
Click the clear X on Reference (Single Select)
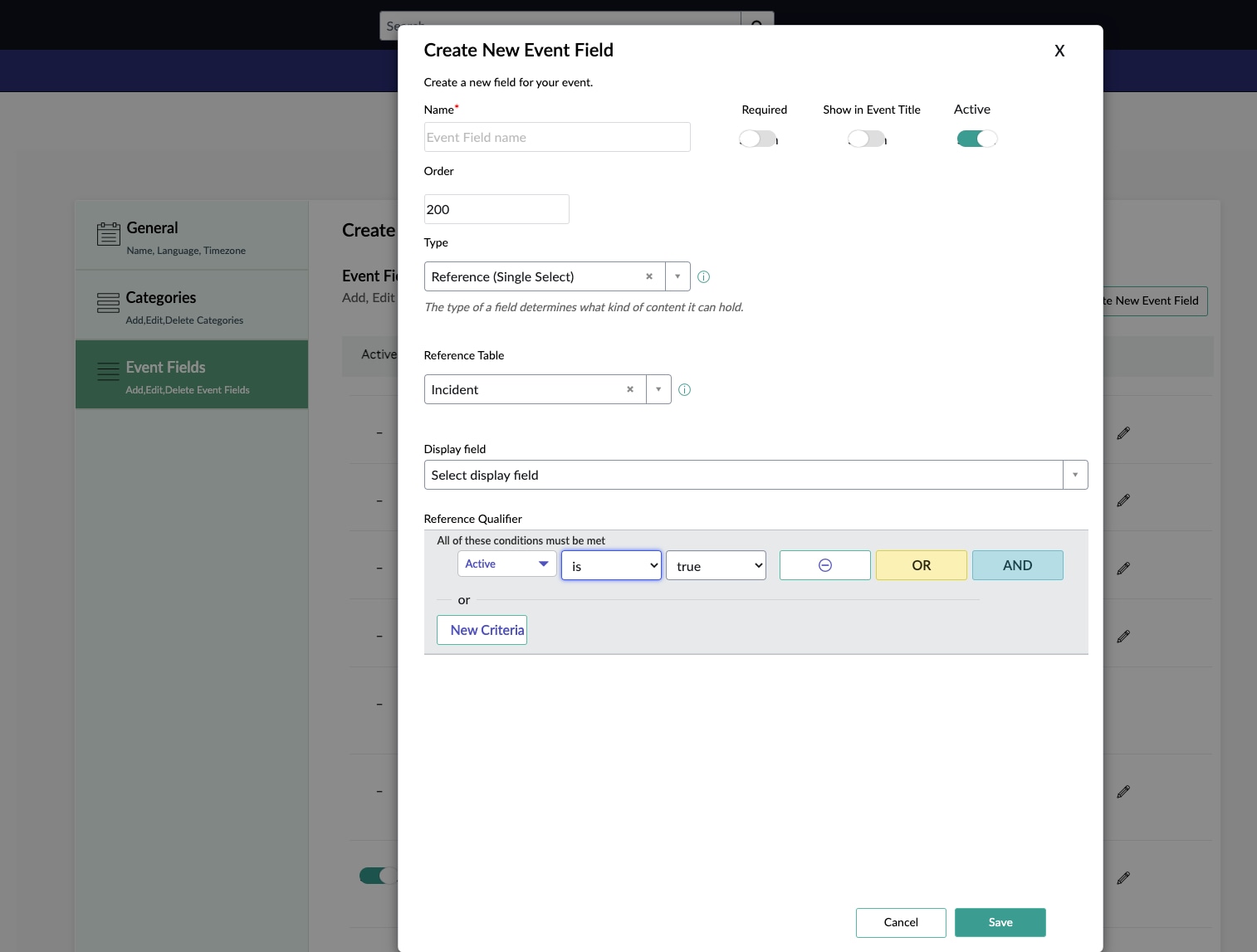649,276
